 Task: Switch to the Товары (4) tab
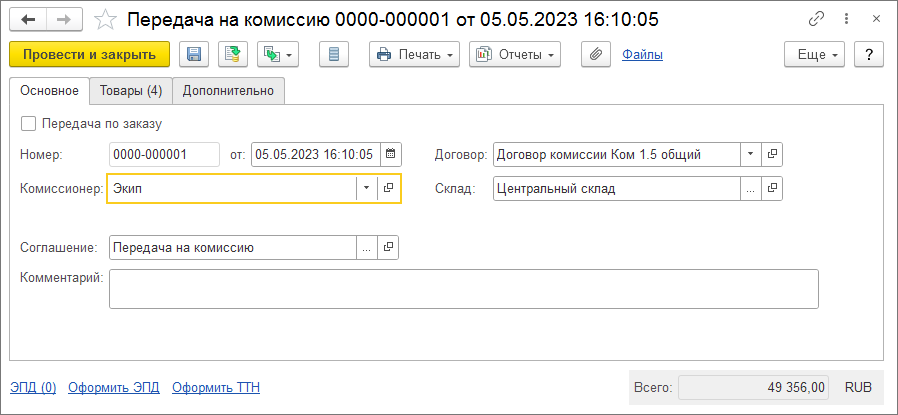131,90
